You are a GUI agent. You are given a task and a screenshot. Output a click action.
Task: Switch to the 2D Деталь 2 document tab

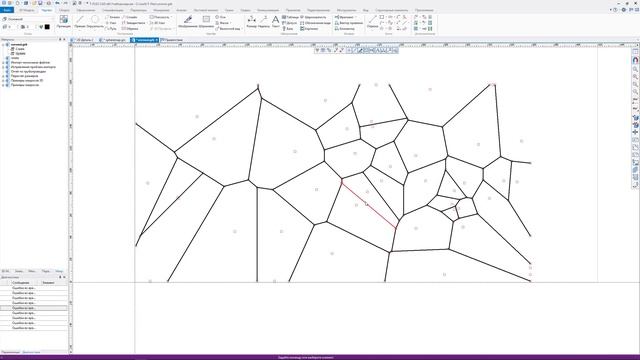(x=84, y=40)
